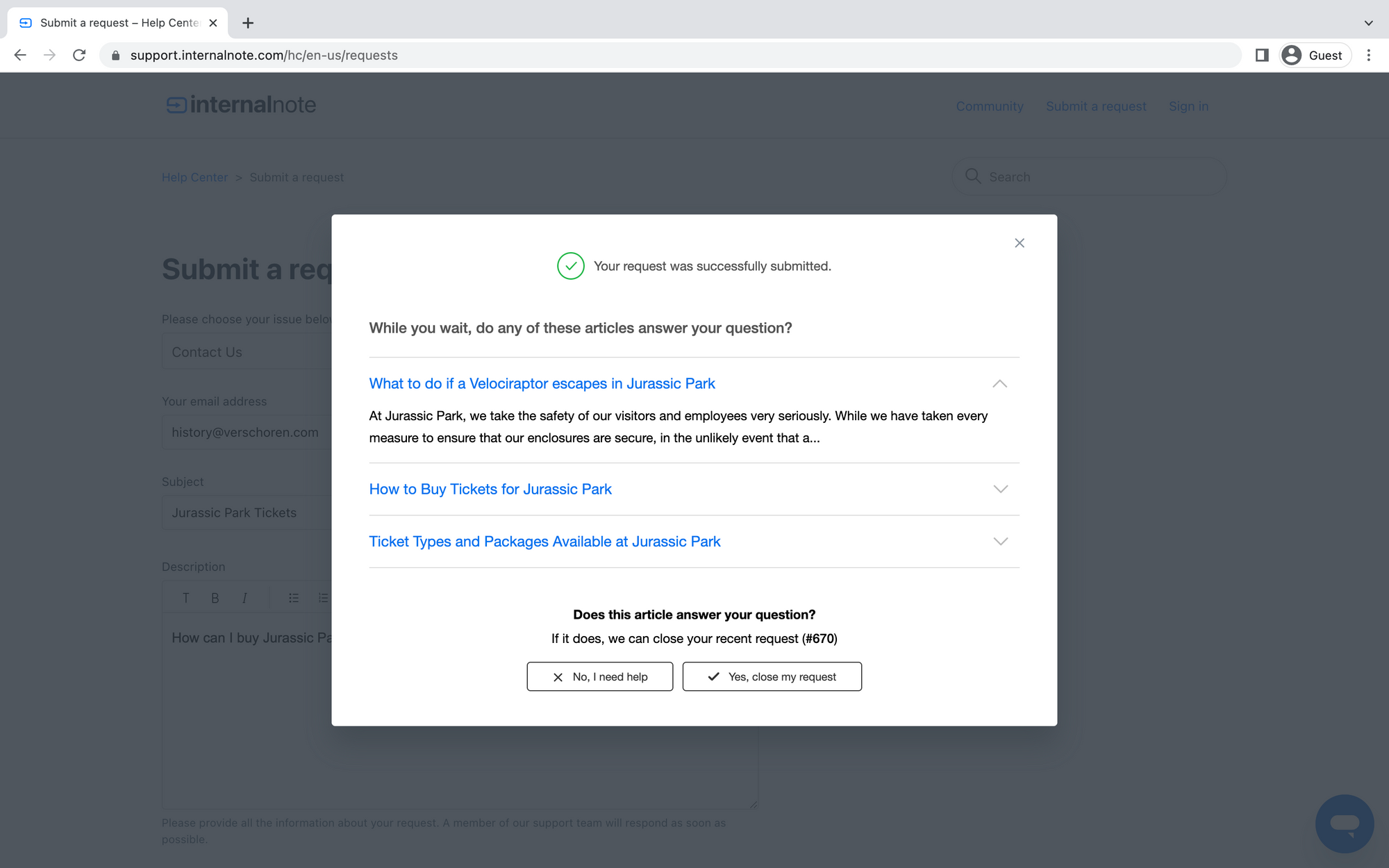Open Chrome three-dot menu
This screenshot has width=1389, height=868.
[x=1368, y=56]
